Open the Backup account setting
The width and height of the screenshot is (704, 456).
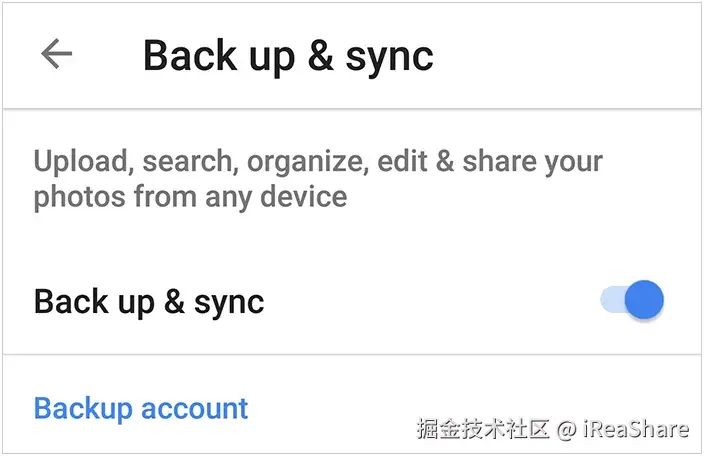pos(141,408)
